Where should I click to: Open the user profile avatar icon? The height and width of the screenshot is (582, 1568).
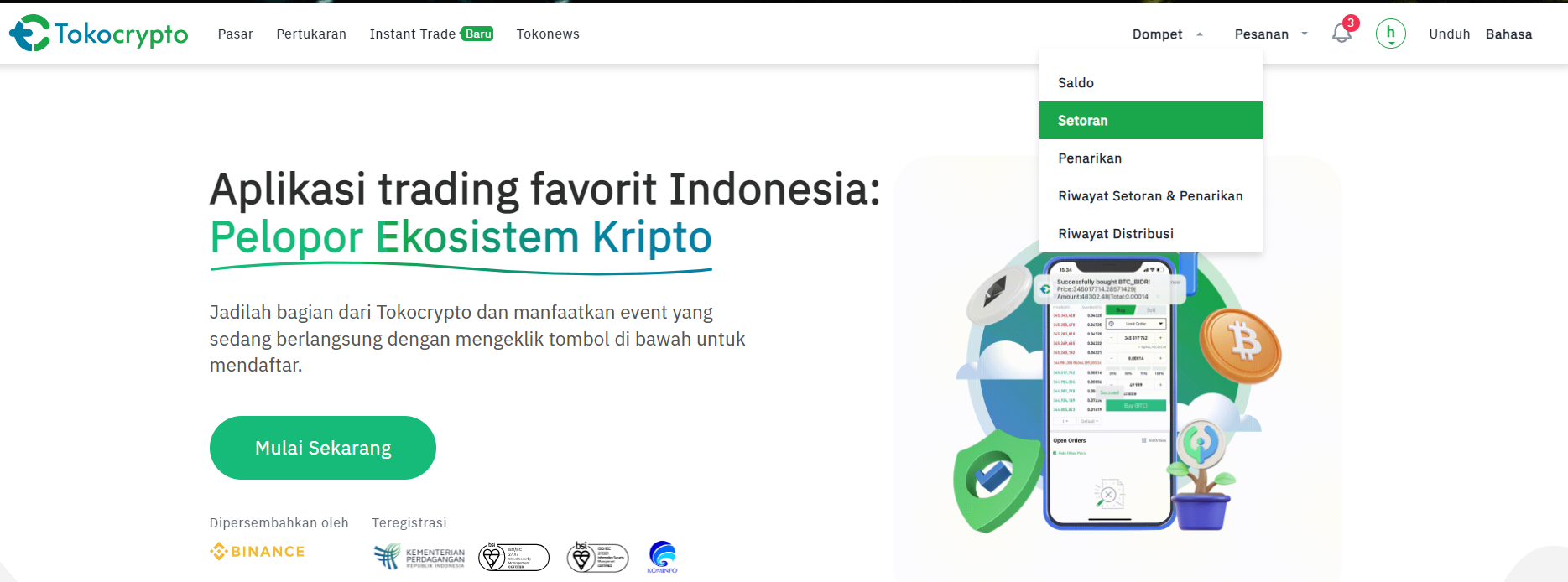[x=1391, y=34]
